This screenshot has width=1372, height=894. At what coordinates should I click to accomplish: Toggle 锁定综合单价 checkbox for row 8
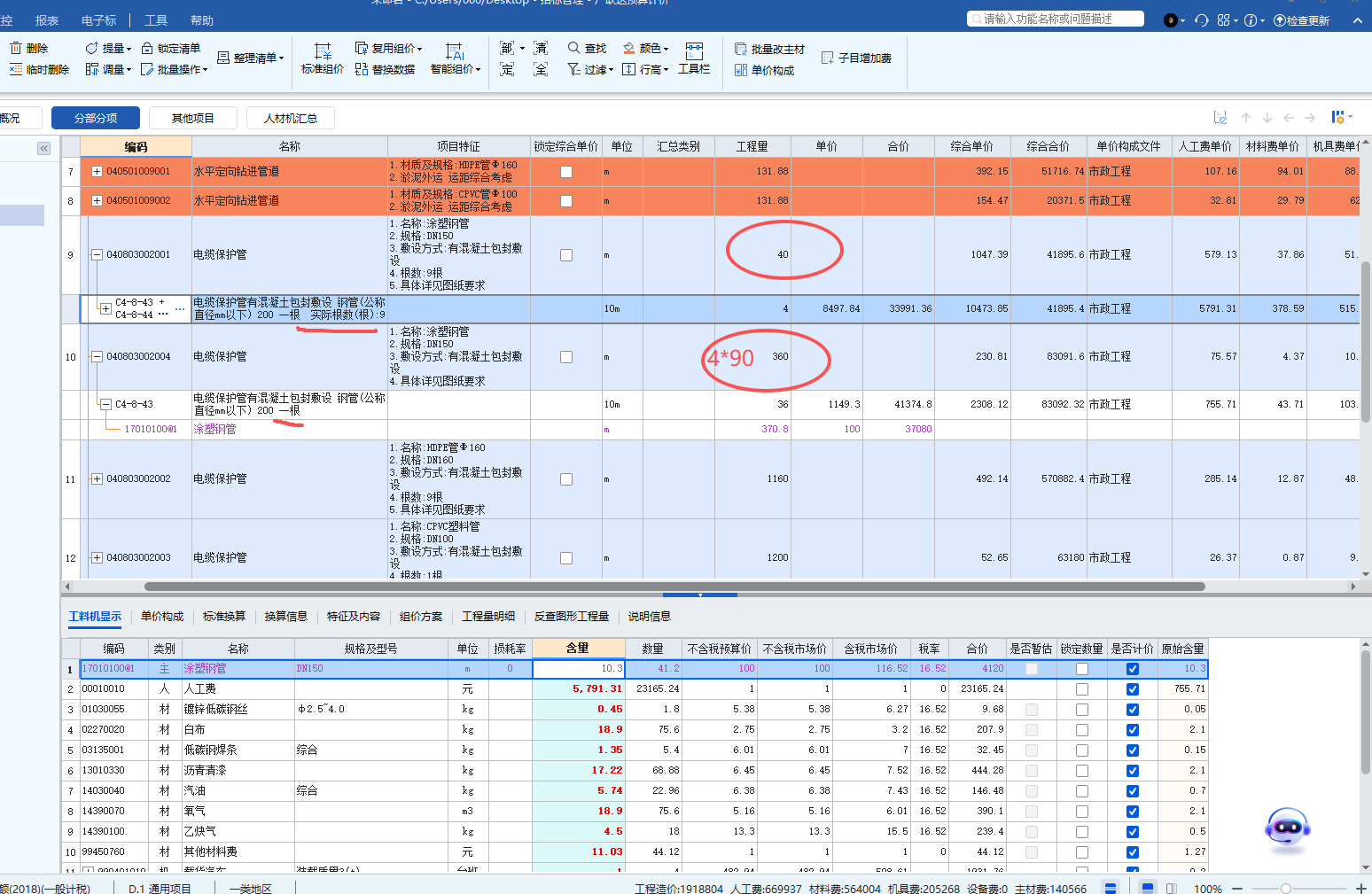pos(566,201)
